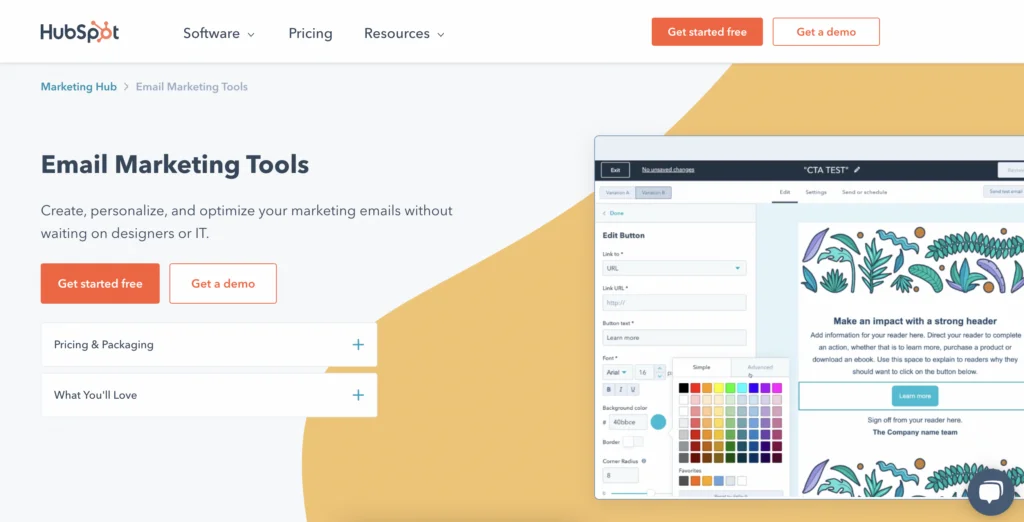The height and width of the screenshot is (522, 1024).
Task: Open the Pricing page
Action: pos(310,33)
